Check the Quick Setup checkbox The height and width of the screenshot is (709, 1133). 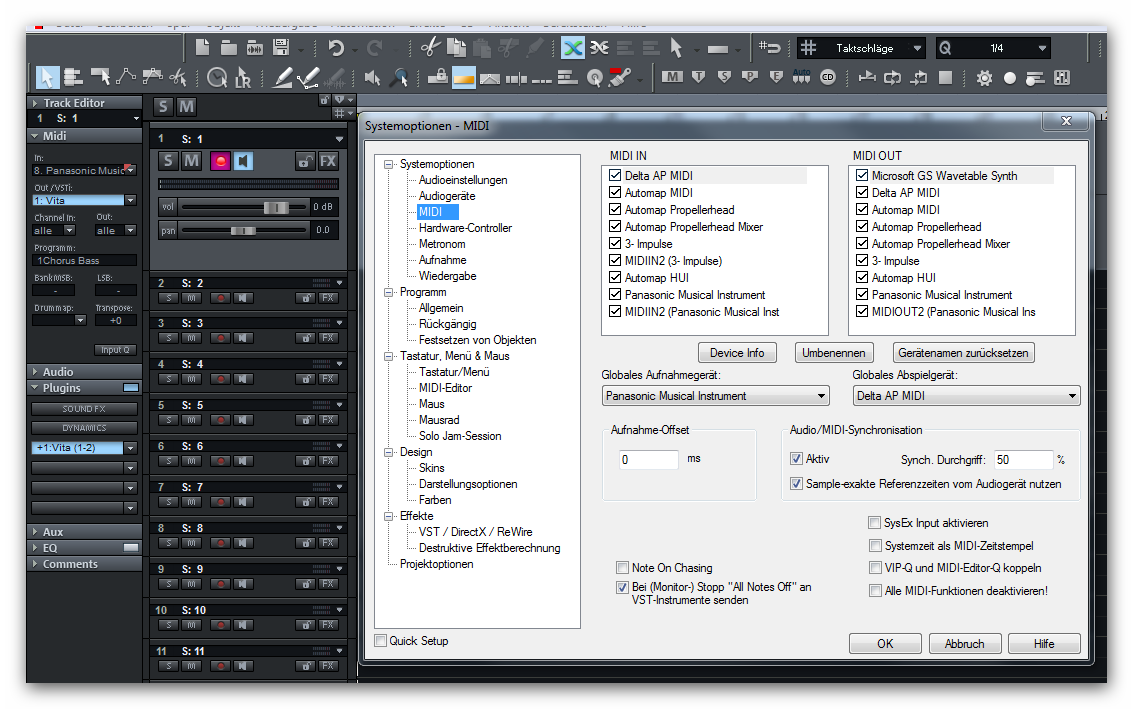(380, 640)
